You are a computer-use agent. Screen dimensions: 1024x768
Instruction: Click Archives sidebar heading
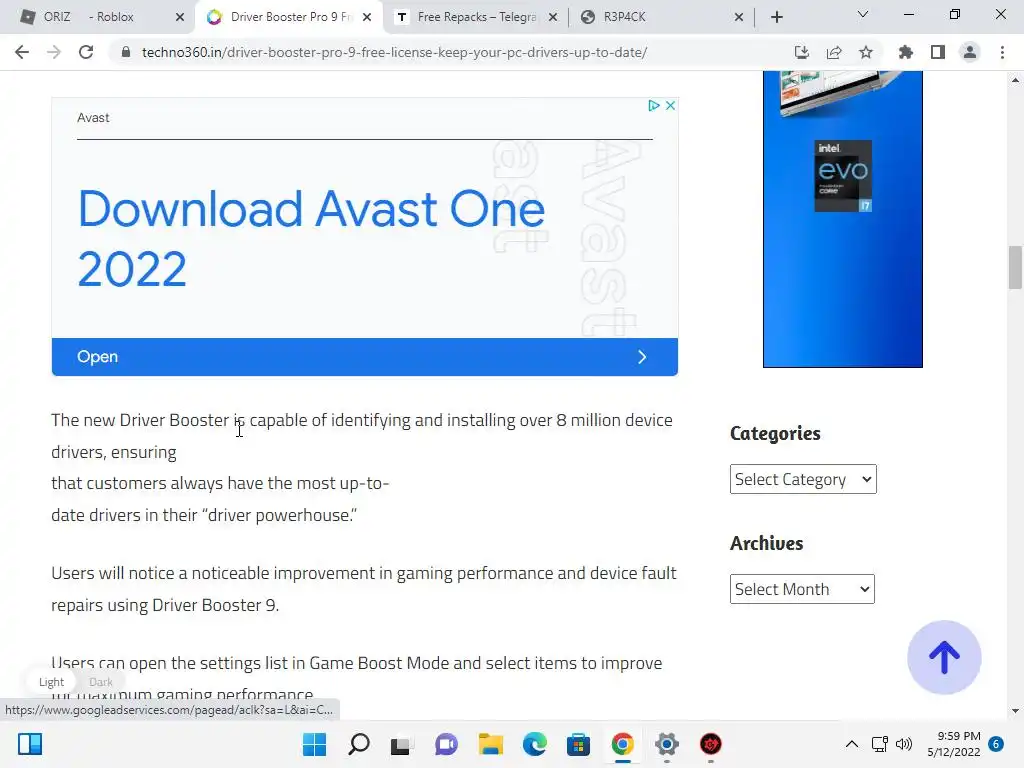tap(767, 543)
